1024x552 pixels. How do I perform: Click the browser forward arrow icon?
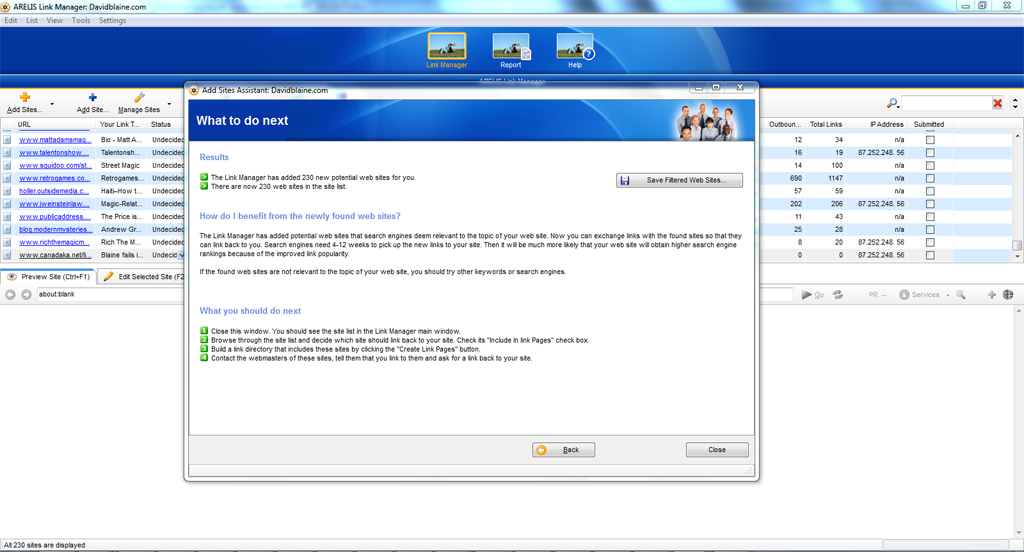26,295
